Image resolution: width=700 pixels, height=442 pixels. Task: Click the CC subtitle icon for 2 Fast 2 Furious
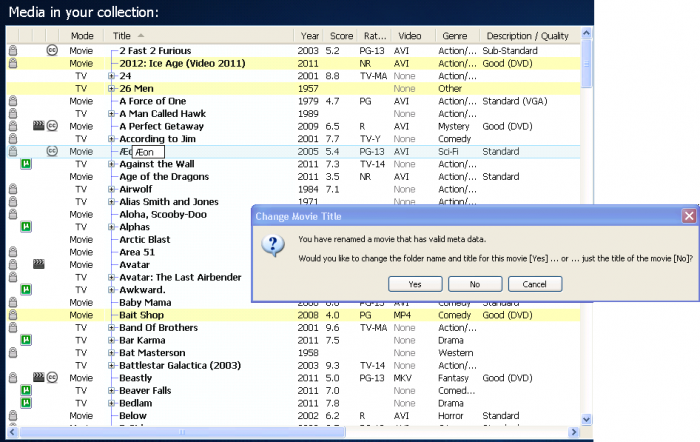[x=52, y=50]
